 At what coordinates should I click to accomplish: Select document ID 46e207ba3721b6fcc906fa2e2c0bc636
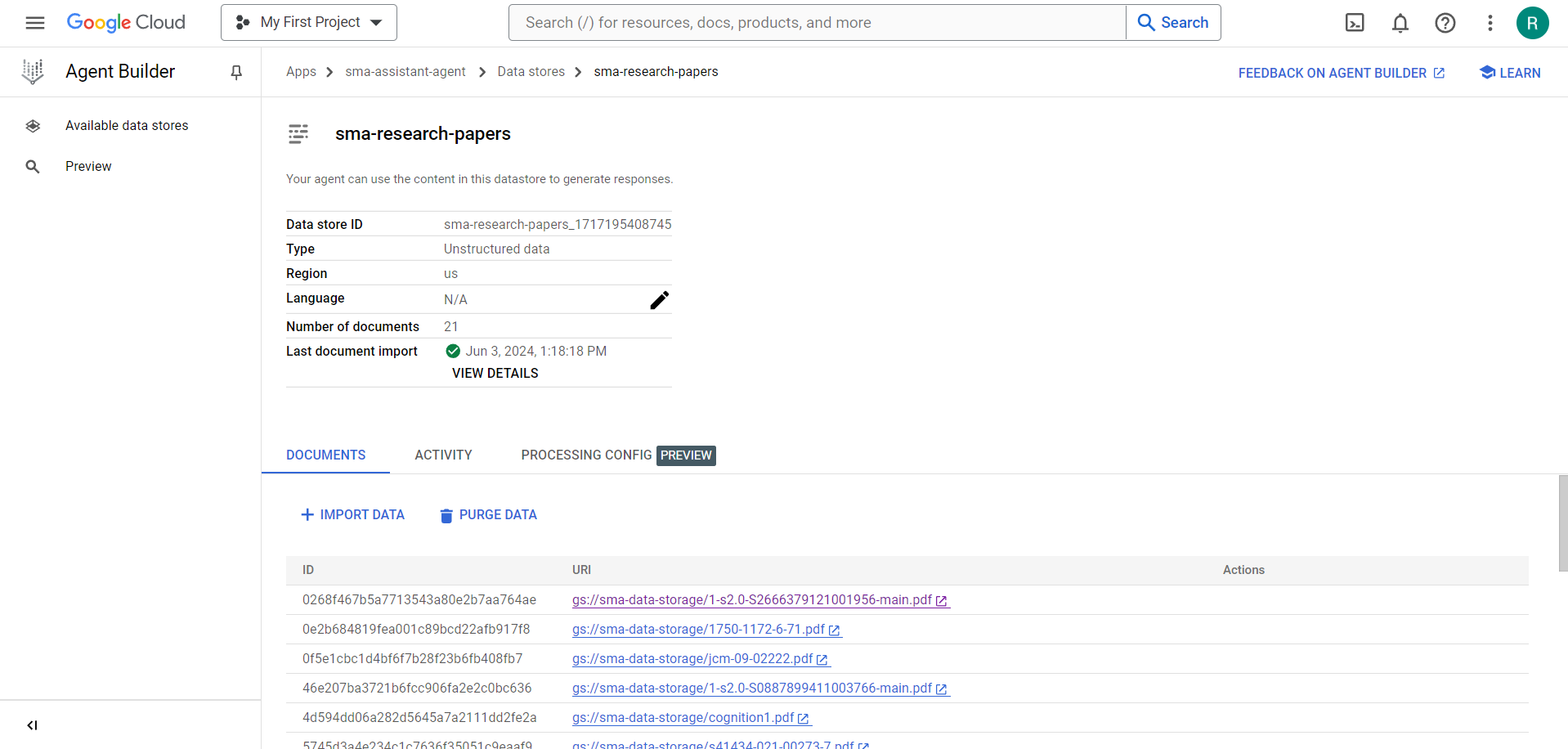(417, 688)
